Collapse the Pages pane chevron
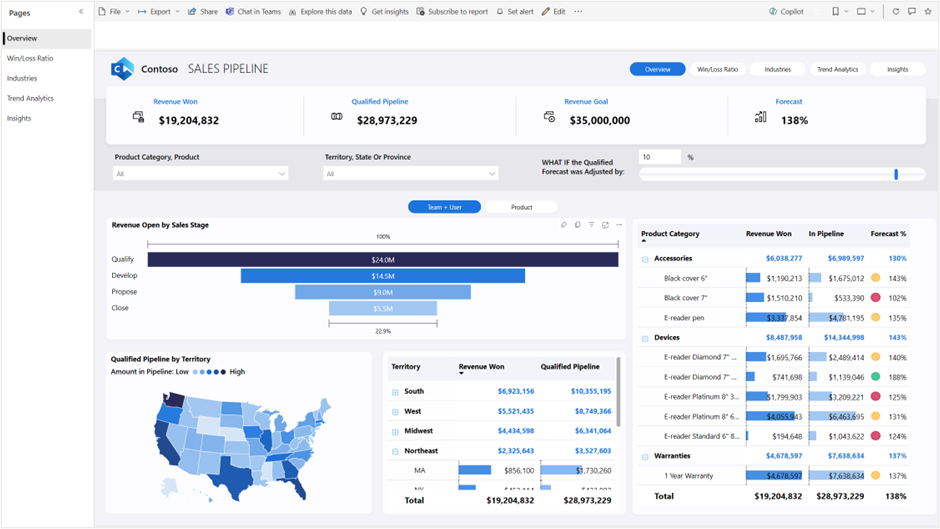This screenshot has width=940, height=529. [81, 11]
